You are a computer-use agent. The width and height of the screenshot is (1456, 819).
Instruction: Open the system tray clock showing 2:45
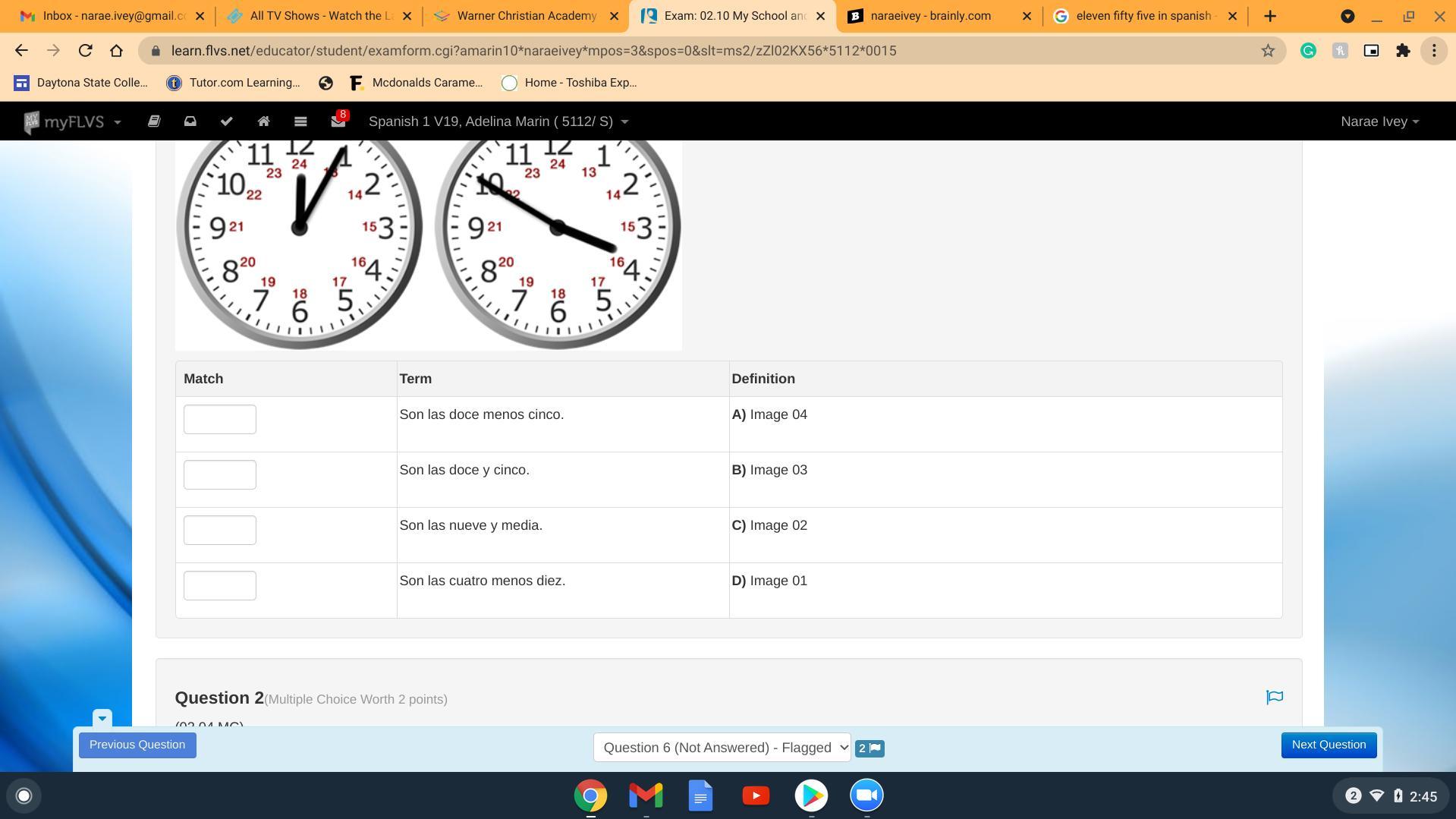(x=1423, y=796)
